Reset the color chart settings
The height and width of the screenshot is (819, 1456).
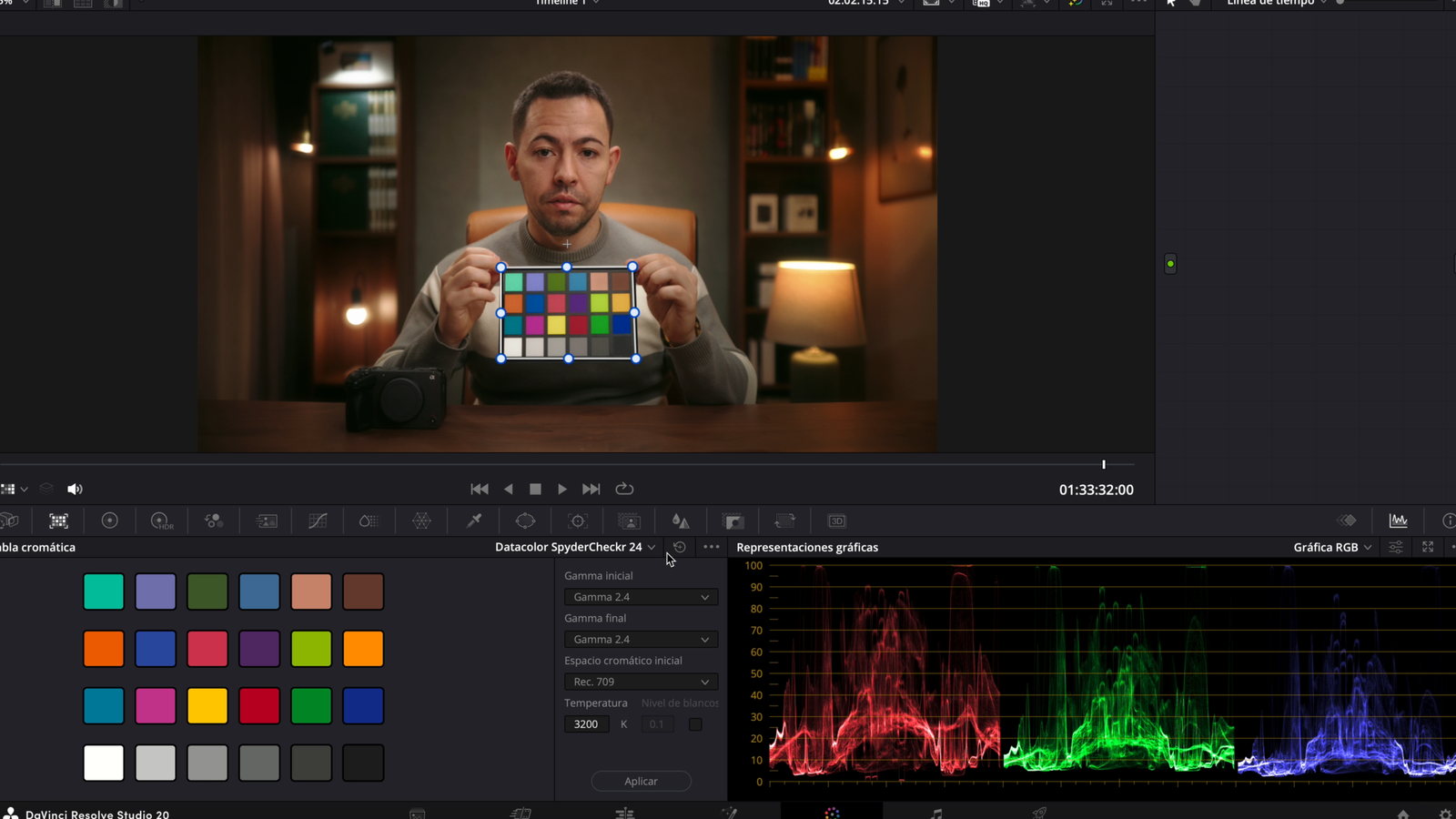pyautogui.click(x=679, y=547)
